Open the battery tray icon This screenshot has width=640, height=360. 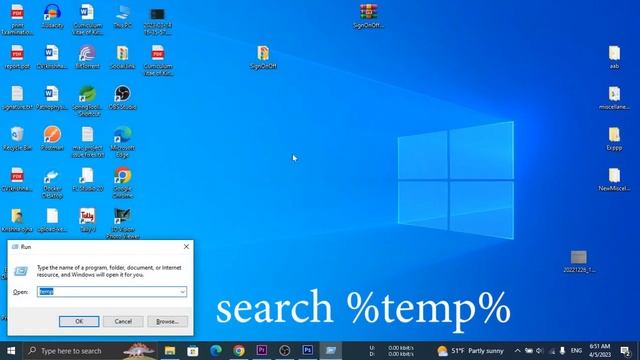[x=529, y=351]
